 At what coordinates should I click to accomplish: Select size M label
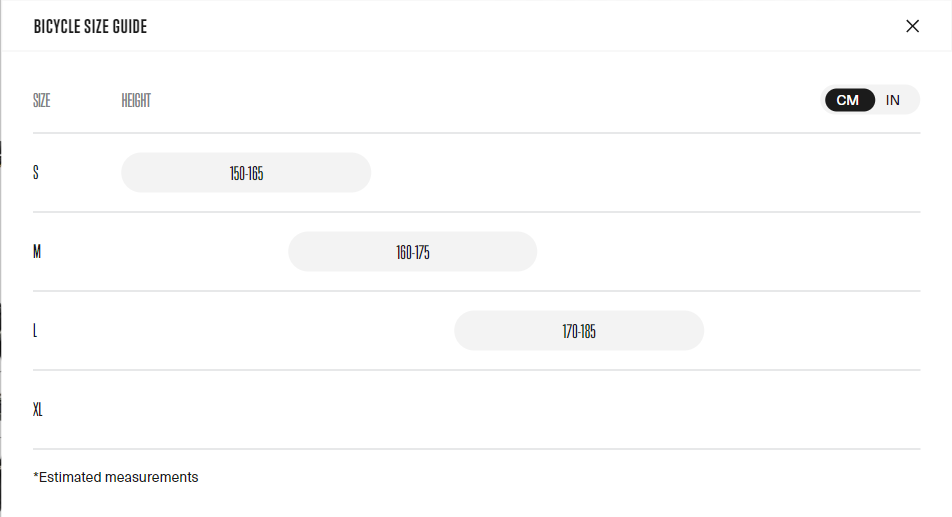(x=37, y=251)
